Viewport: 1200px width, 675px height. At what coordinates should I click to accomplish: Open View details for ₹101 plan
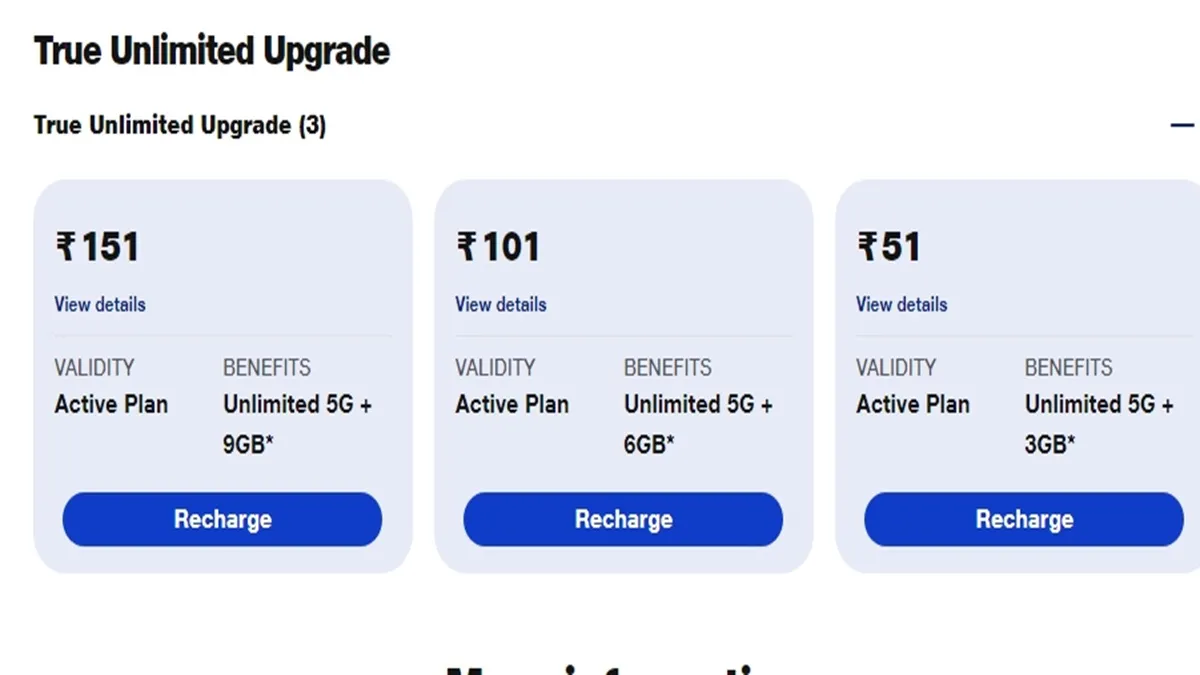coord(501,304)
